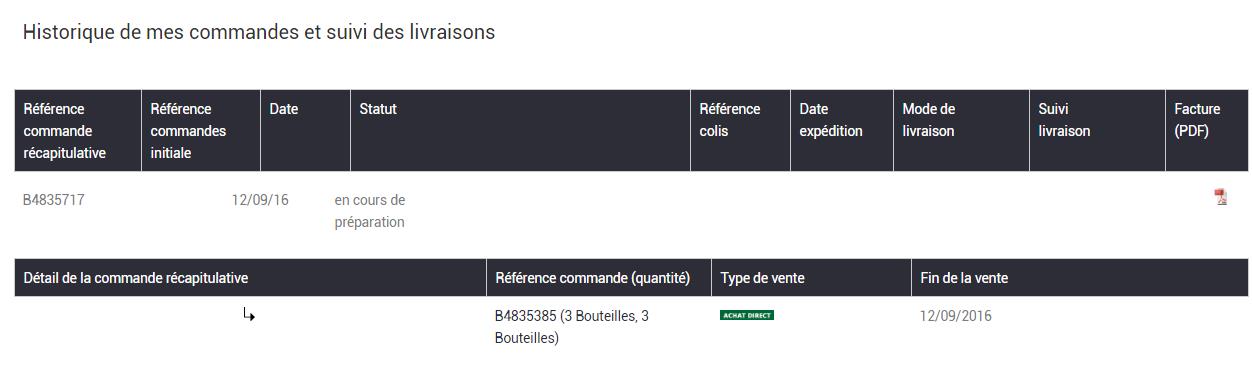This screenshot has width=1252, height=369.
Task: Click the Type de vente header
Action: point(762,278)
